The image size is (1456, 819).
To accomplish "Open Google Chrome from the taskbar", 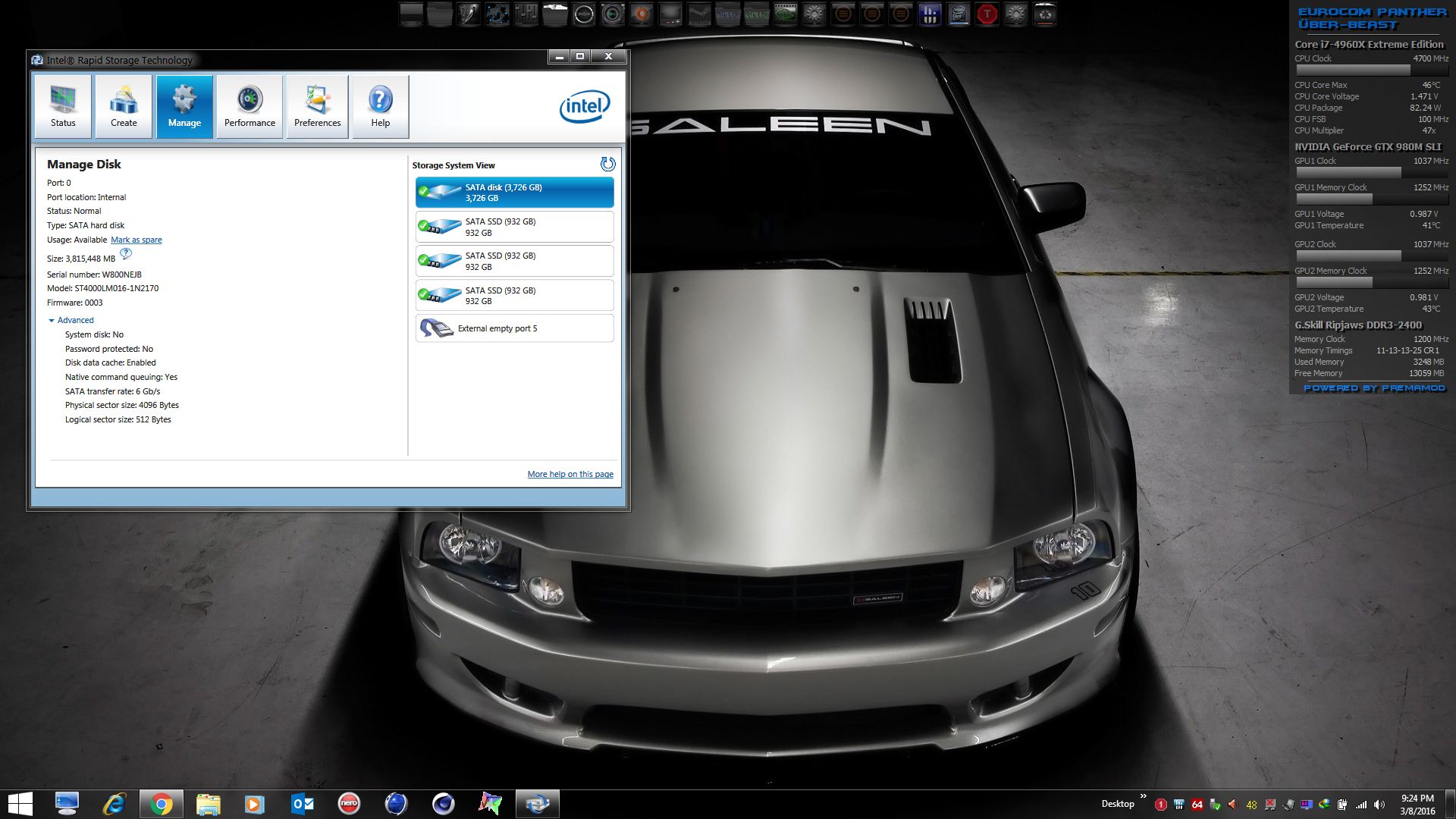I will (161, 804).
